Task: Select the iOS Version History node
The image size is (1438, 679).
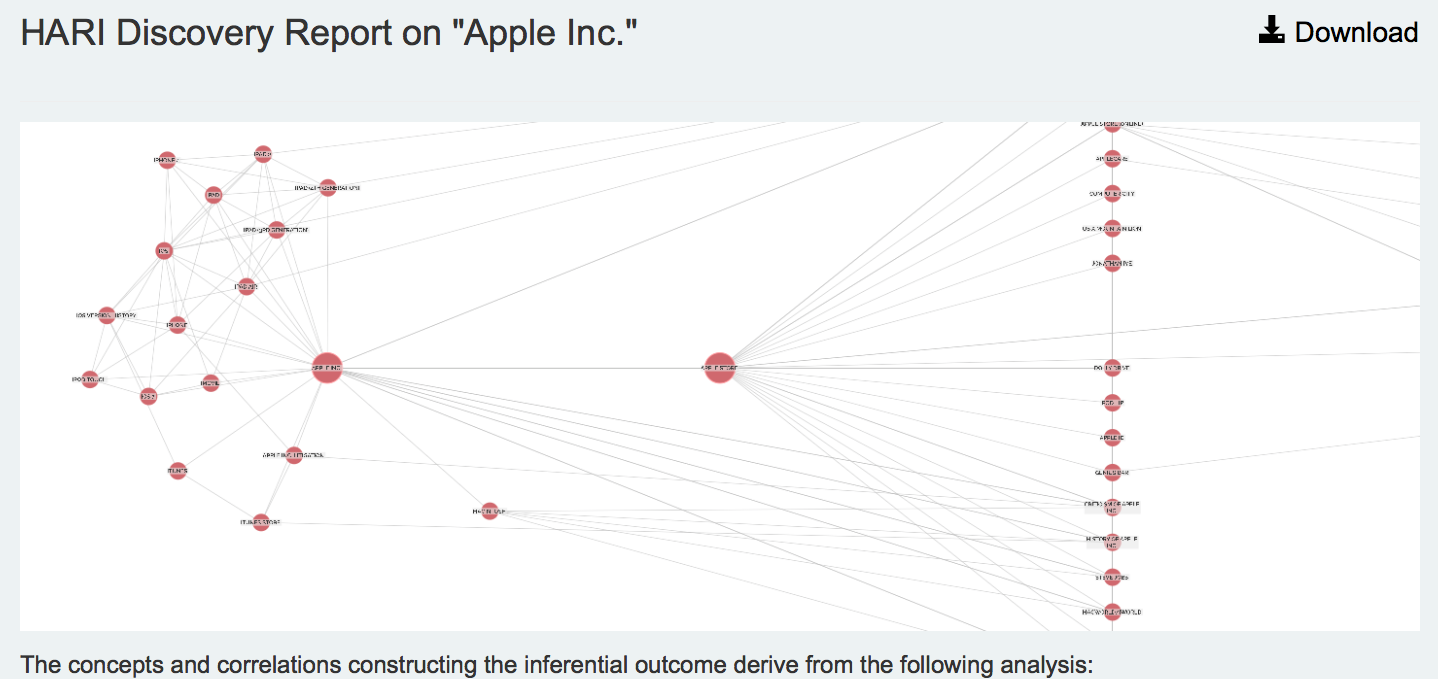Action: [107, 316]
